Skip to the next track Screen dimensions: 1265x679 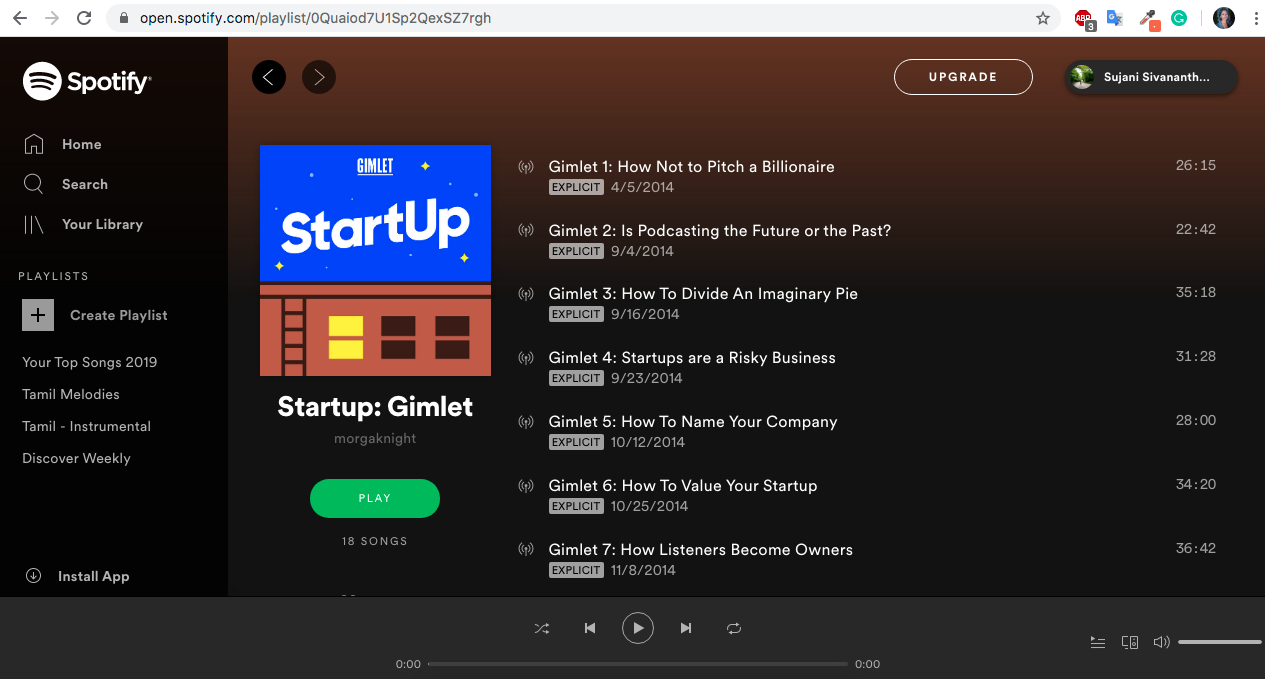tap(686, 628)
